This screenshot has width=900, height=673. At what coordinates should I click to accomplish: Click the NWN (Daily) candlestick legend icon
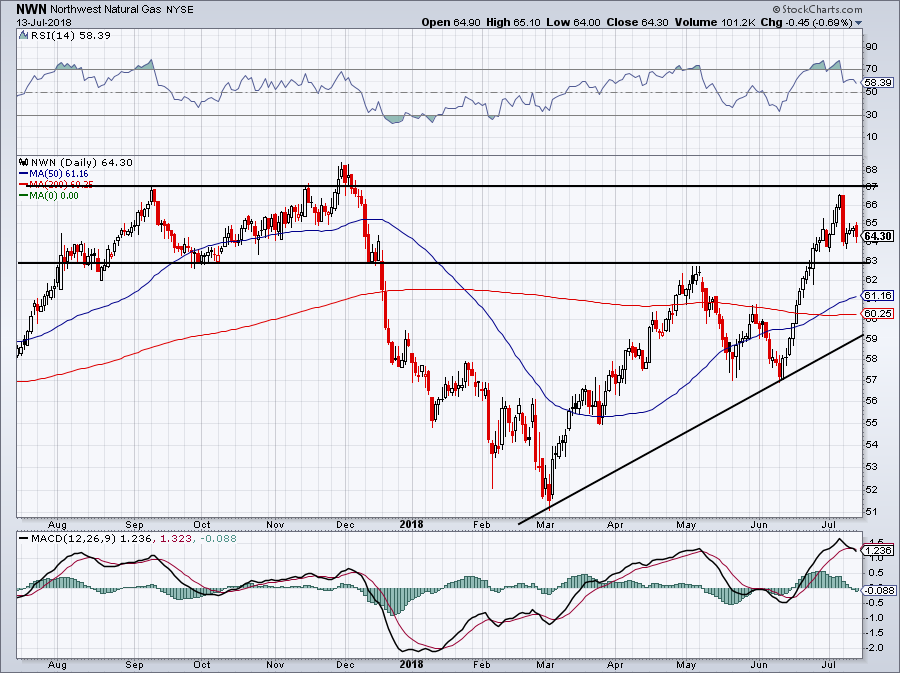tap(24, 162)
